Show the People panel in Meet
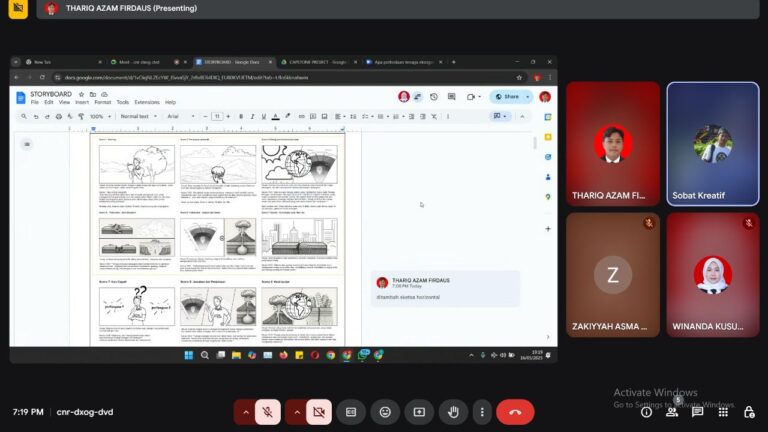This screenshot has width=768, height=432. [x=672, y=412]
